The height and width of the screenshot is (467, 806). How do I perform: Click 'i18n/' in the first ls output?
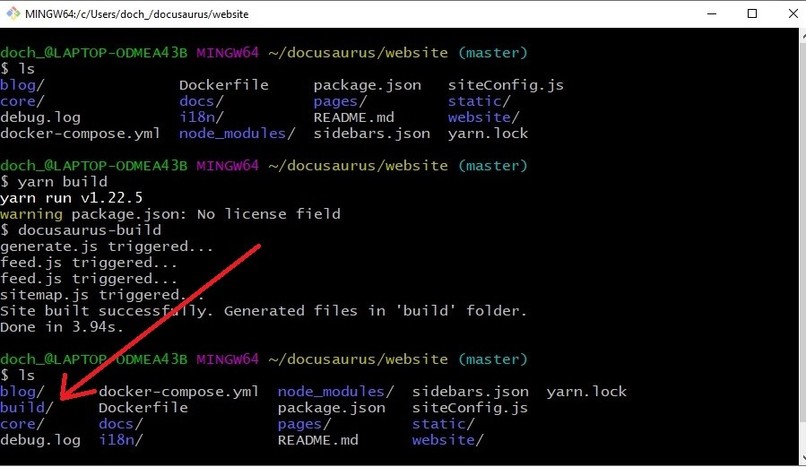pos(201,117)
